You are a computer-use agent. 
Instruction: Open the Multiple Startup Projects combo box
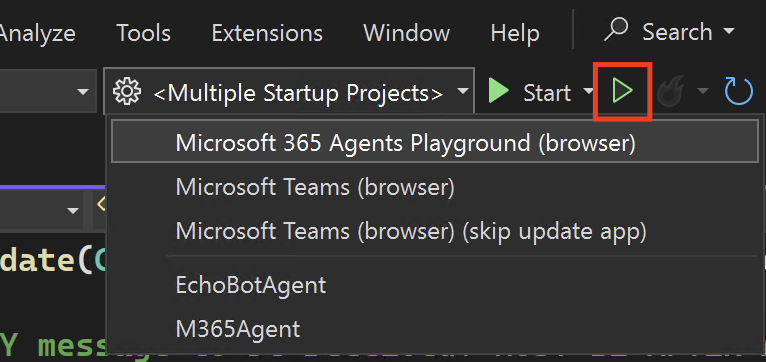click(289, 91)
